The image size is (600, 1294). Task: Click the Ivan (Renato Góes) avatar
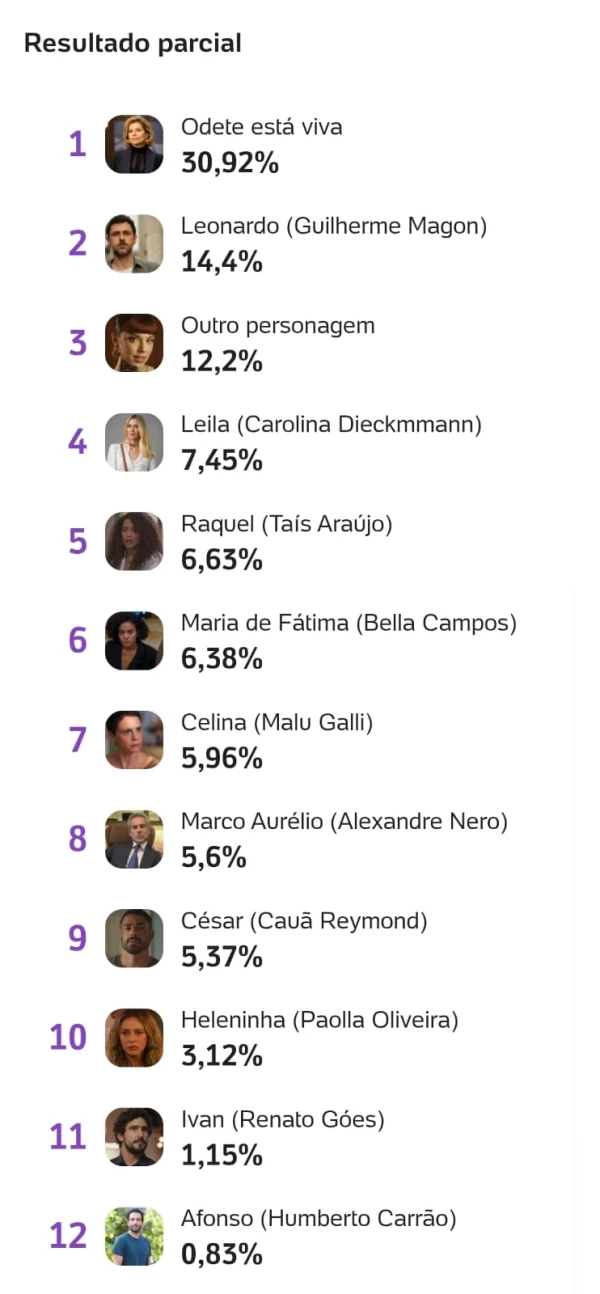pyautogui.click(x=134, y=1137)
